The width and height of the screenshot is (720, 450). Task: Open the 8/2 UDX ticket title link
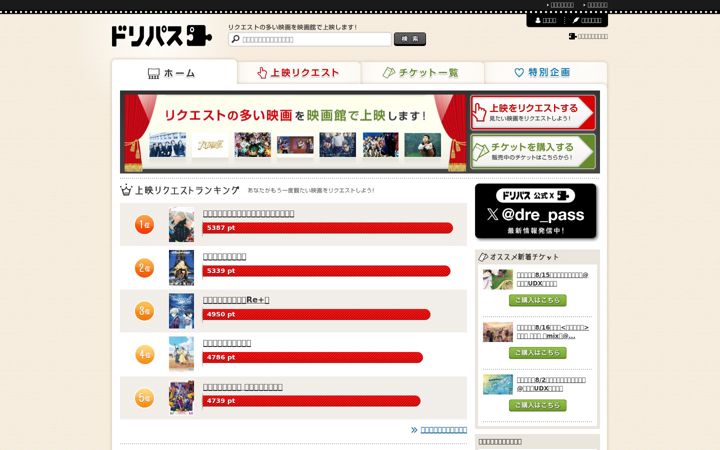[x=551, y=384]
